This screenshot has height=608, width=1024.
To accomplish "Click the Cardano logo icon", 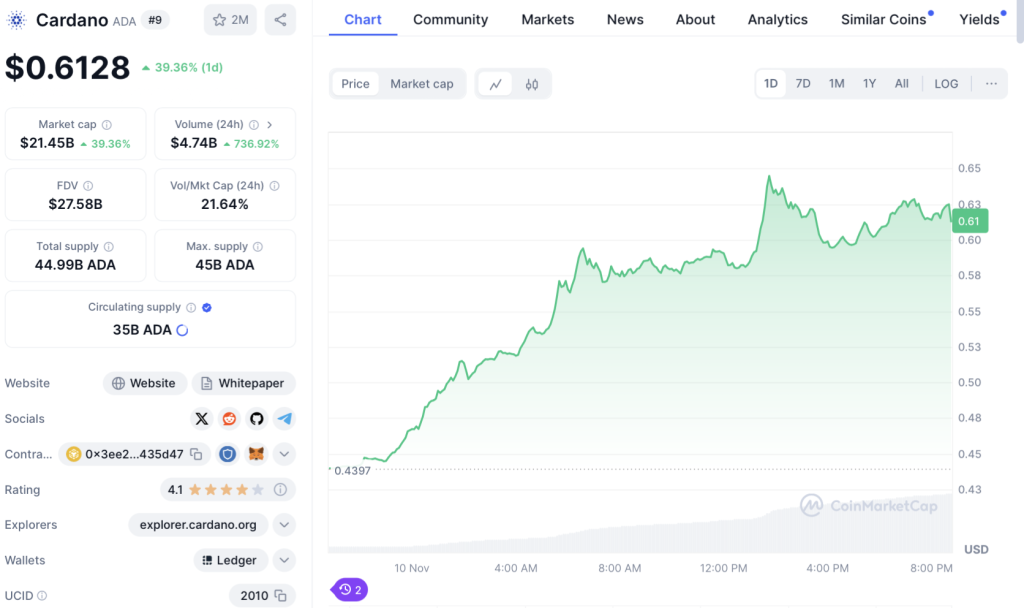I will click(16, 20).
